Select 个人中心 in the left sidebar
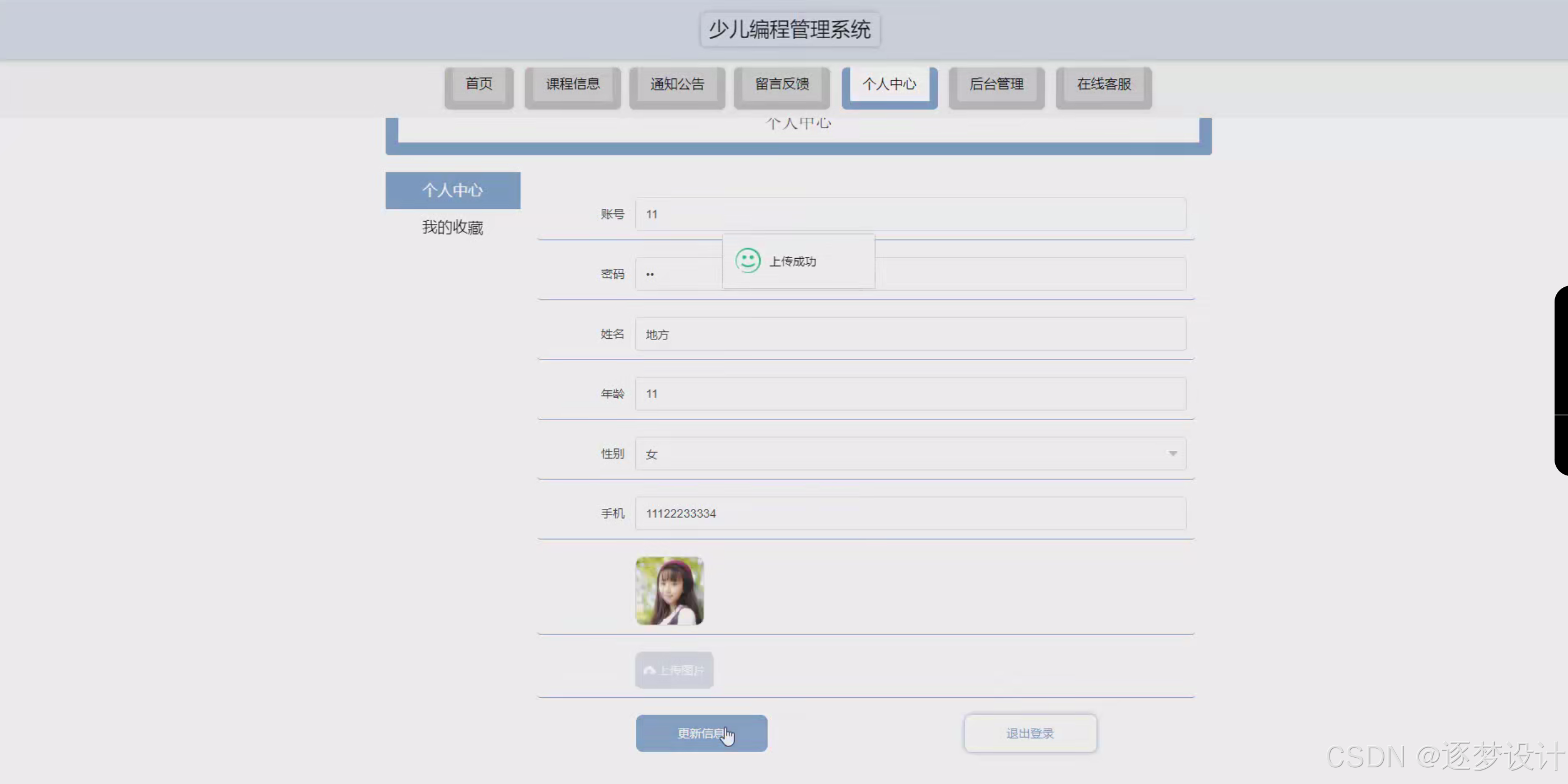Viewport: 1568px width, 784px height. [x=452, y=190]
